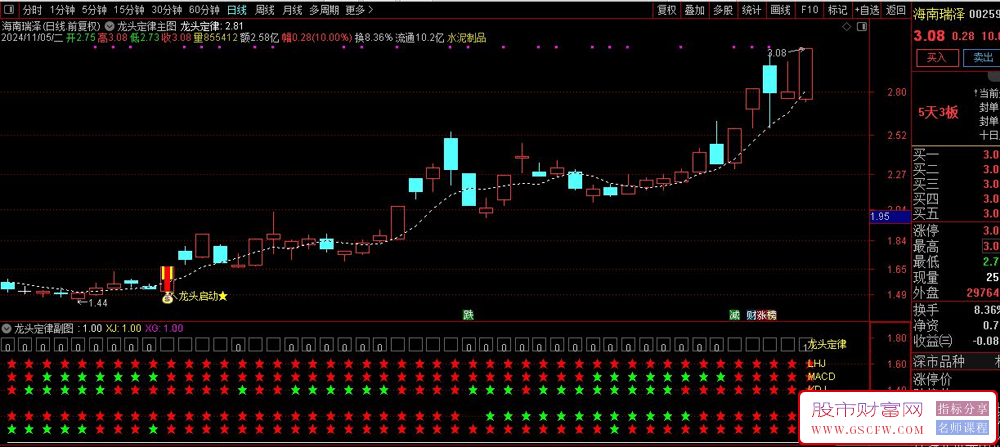This screenshot has height=447, width=1000.
Task: Select the 60分钟 period tab
Action: (204, 10)
